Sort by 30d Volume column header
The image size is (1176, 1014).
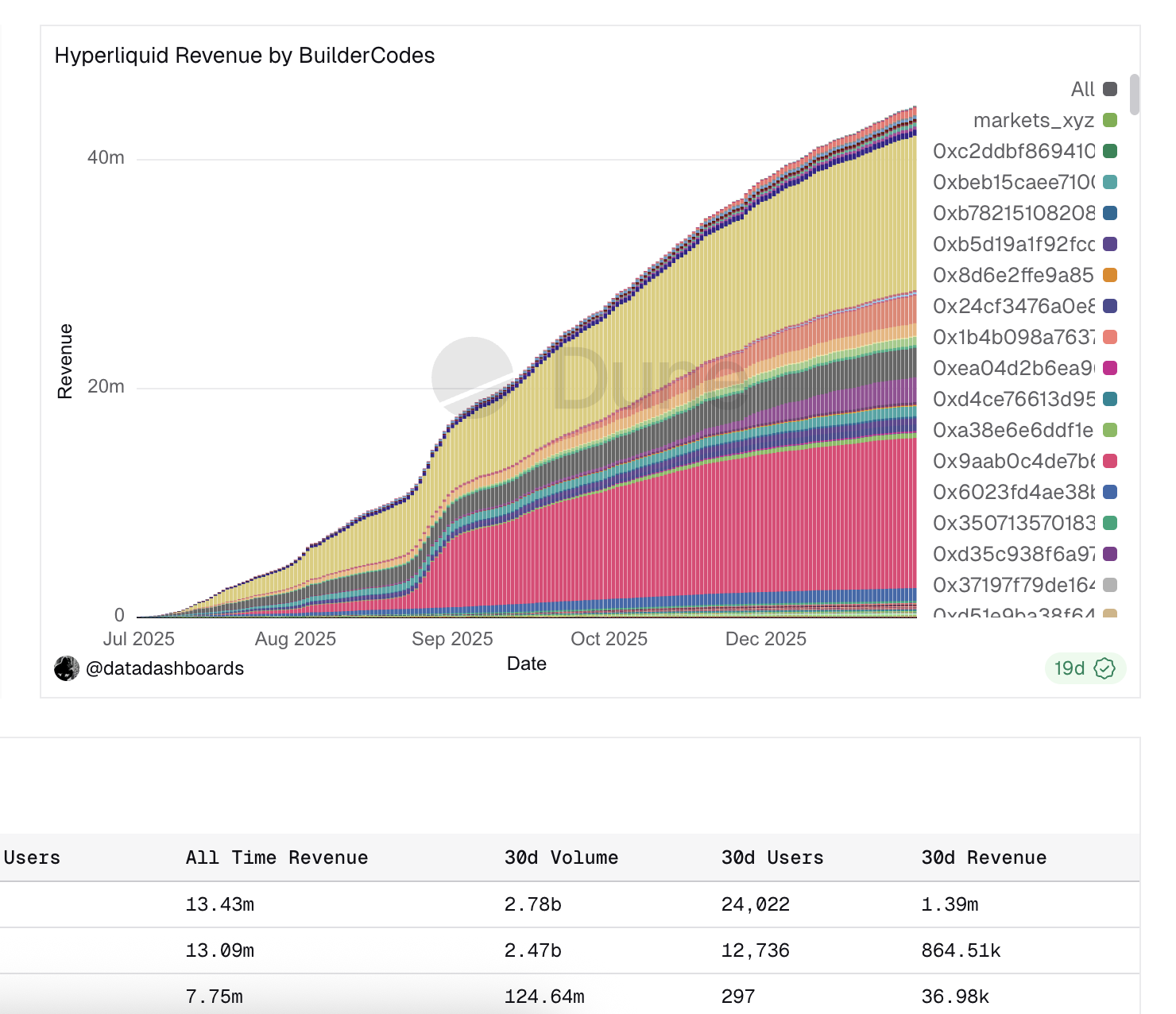[561, 857]
